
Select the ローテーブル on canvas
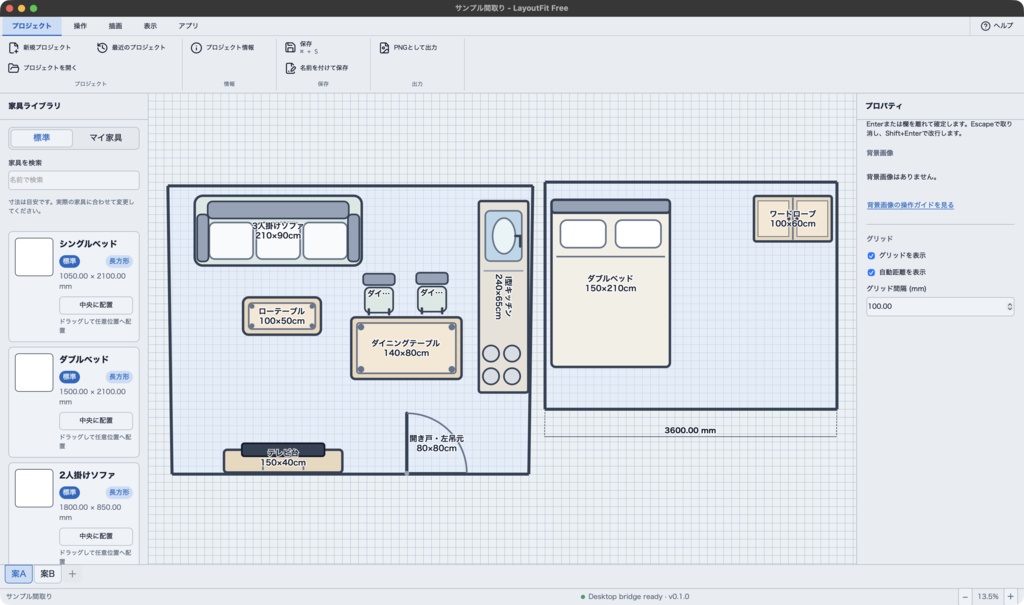coord(282,316)
